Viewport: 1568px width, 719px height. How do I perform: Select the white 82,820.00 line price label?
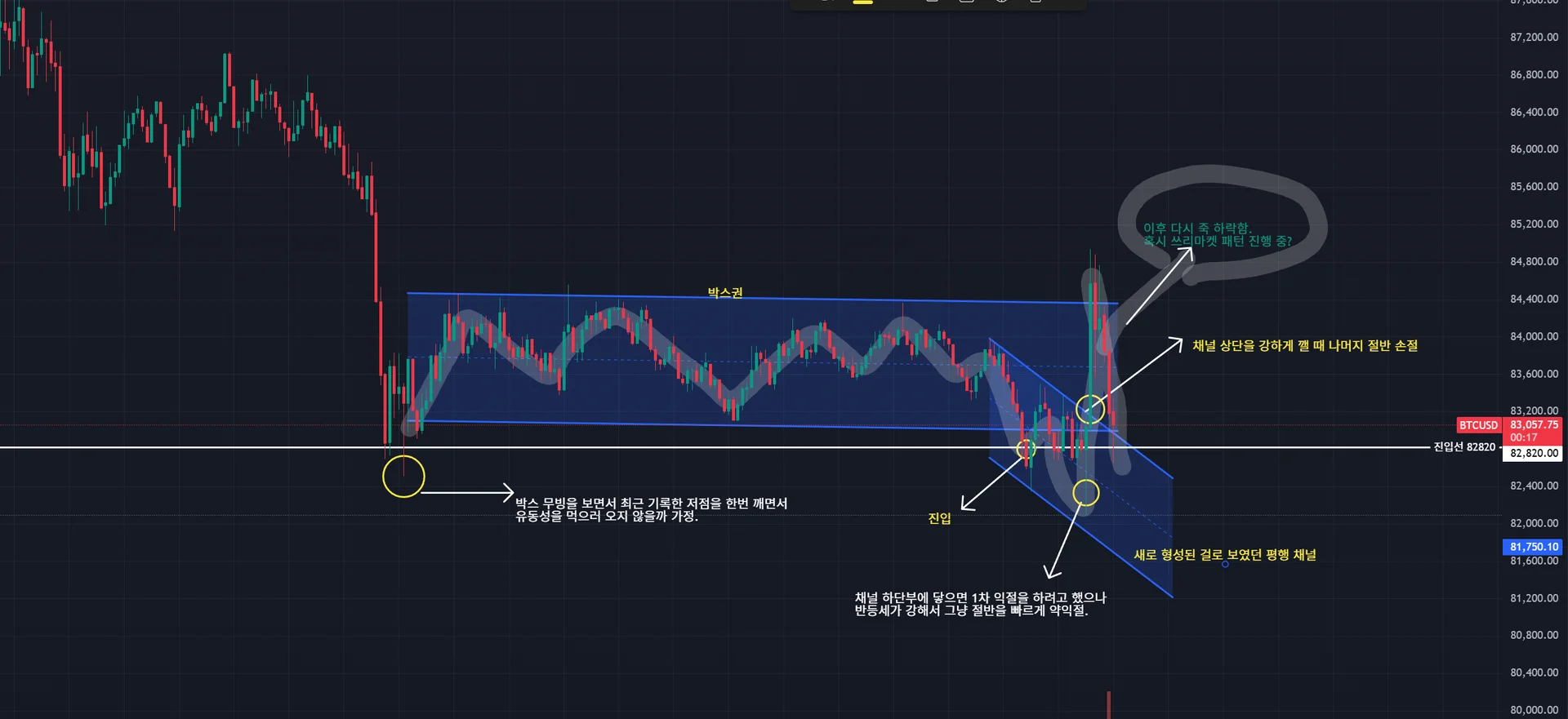1534,454
